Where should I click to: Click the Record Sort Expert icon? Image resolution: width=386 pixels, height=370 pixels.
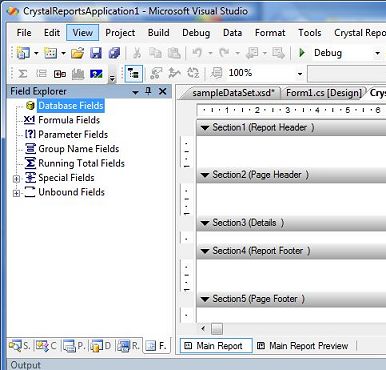pyautogui.click(x=174, y=73)
